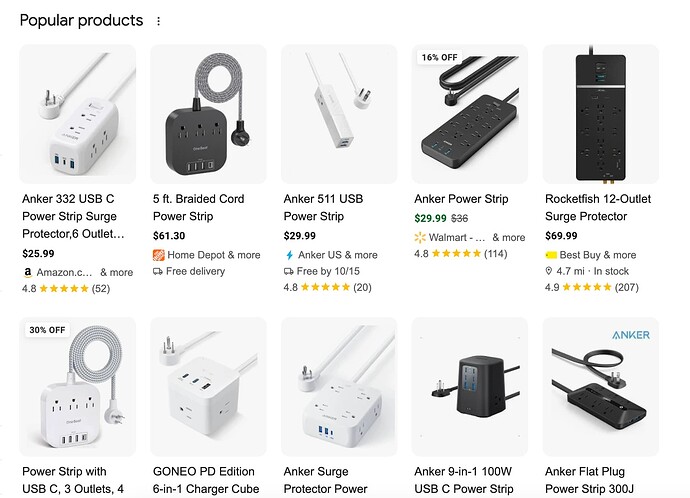
Task: Click the Home Depot seller icon
Action: 158,255
